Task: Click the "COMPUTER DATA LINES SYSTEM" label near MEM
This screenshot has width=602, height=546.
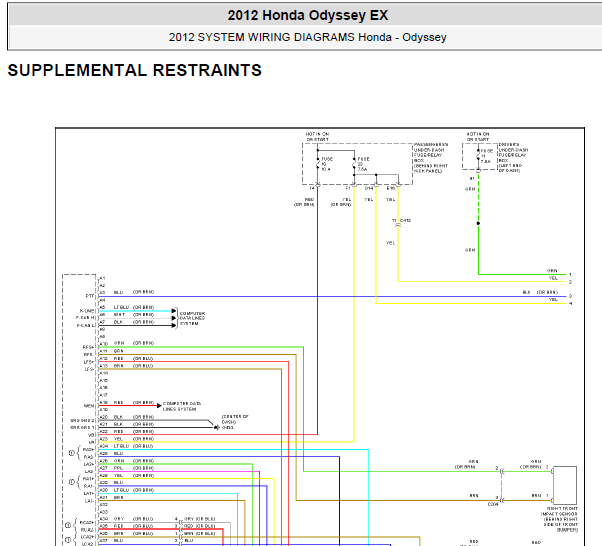Action: pyautogui.click(x=182, y=406)
